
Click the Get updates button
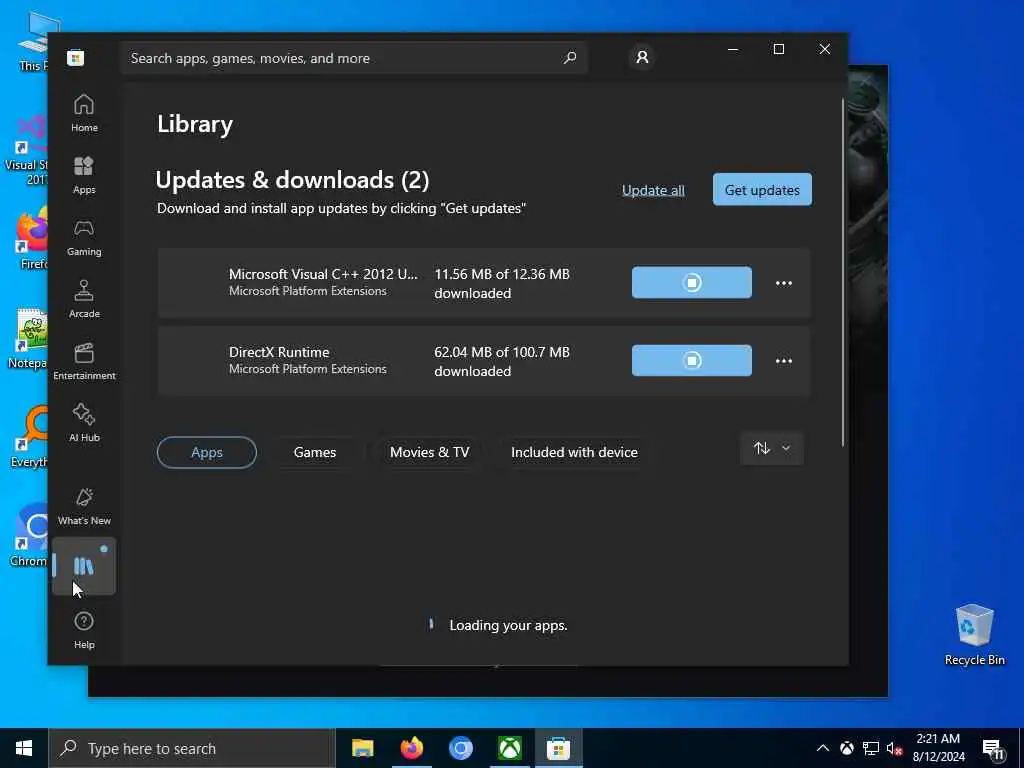(762, 189)
